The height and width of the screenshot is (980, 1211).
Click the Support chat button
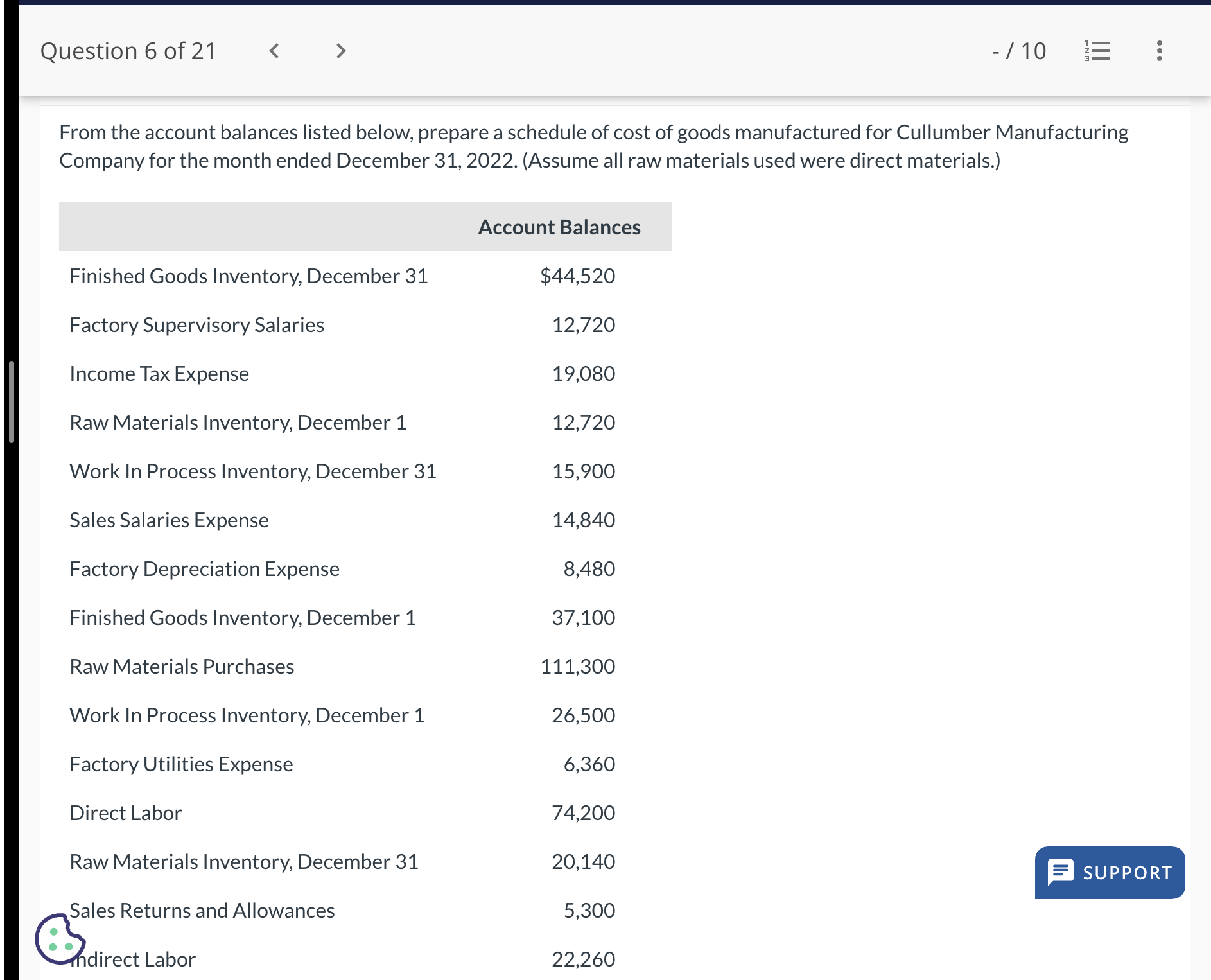tap(1110, 872)
